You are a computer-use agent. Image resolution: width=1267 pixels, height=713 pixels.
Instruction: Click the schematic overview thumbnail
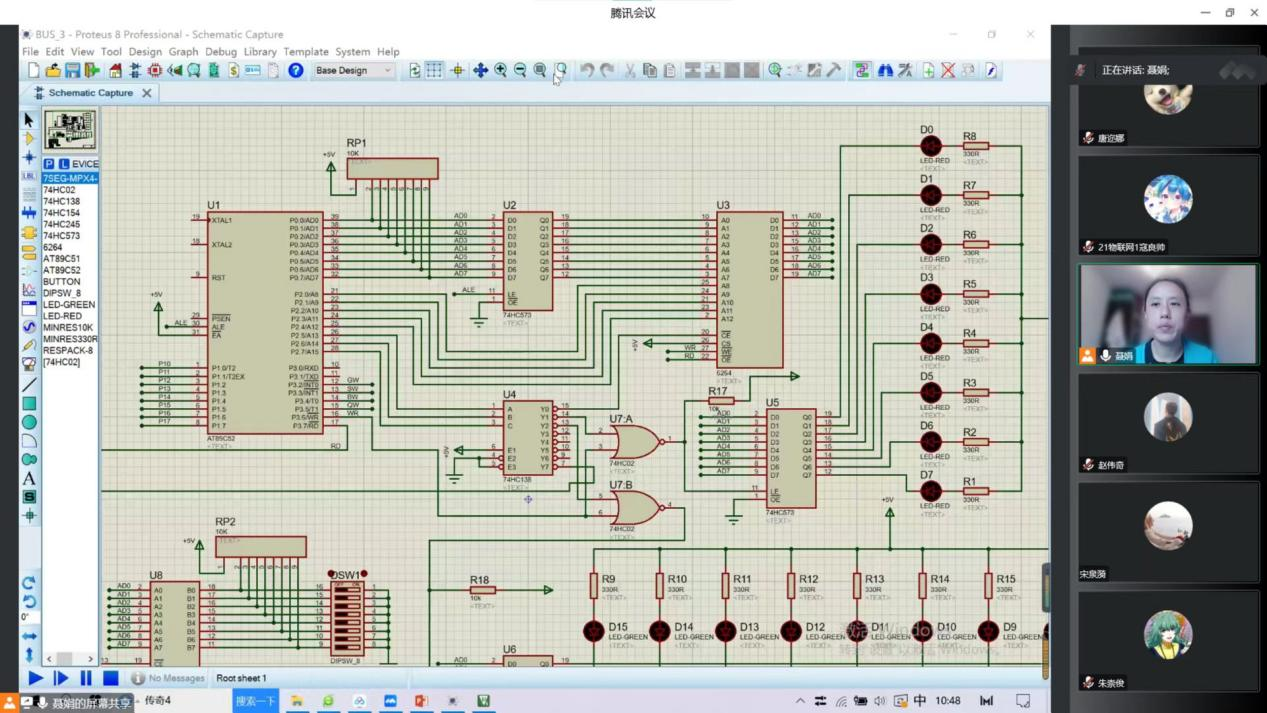pos(70,130)
